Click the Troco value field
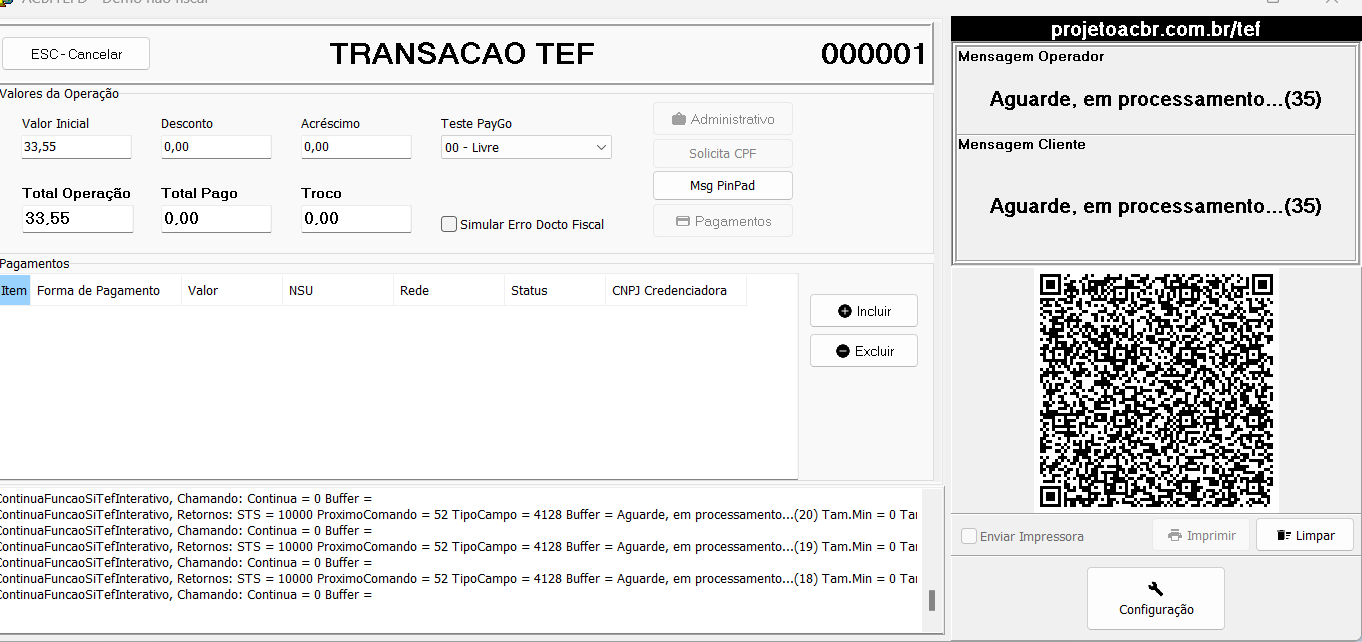The height and width of the screenshot is (642, 1362). [356, 218]
